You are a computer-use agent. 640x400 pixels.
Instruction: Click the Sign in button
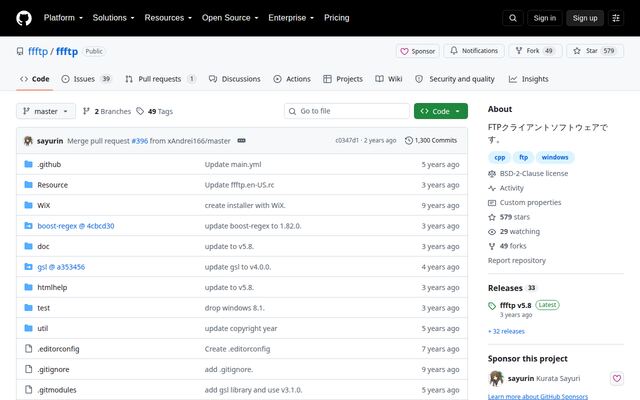pyautogui.click(x=544, y=18)
